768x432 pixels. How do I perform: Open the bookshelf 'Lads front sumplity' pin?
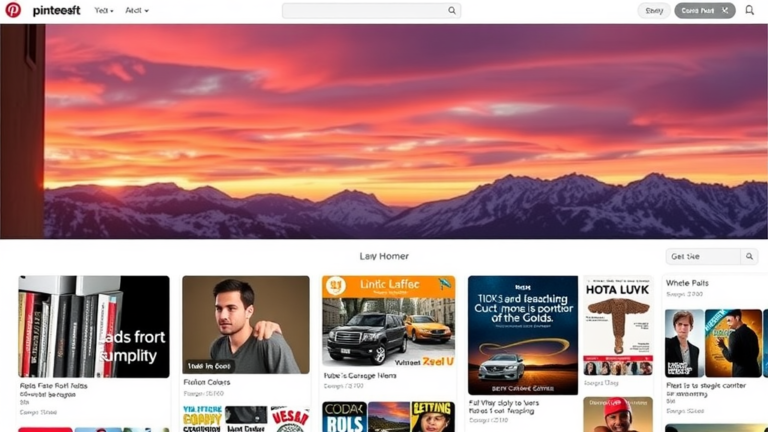(x=94, y=327)
